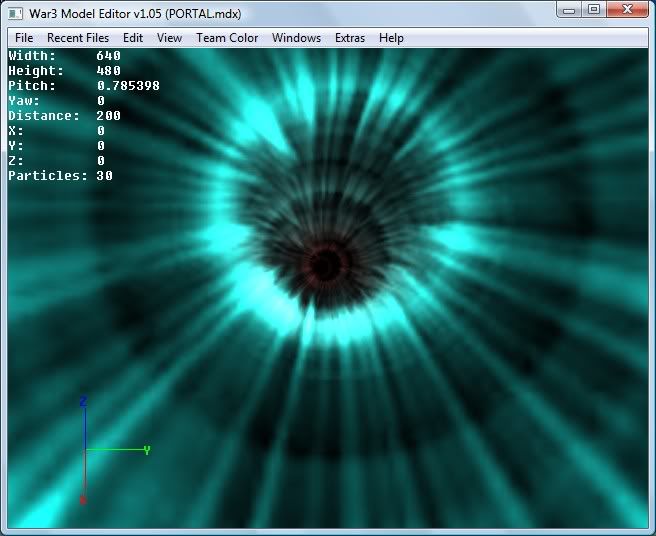Click the blue Z axis label
This screenshot has width=656, height=536.
pos(83,402)
